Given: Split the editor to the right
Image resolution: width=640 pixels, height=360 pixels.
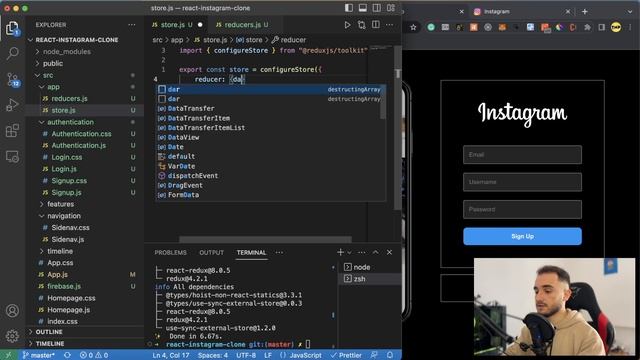Looking at the screenshot, I should tap(376, 25).
